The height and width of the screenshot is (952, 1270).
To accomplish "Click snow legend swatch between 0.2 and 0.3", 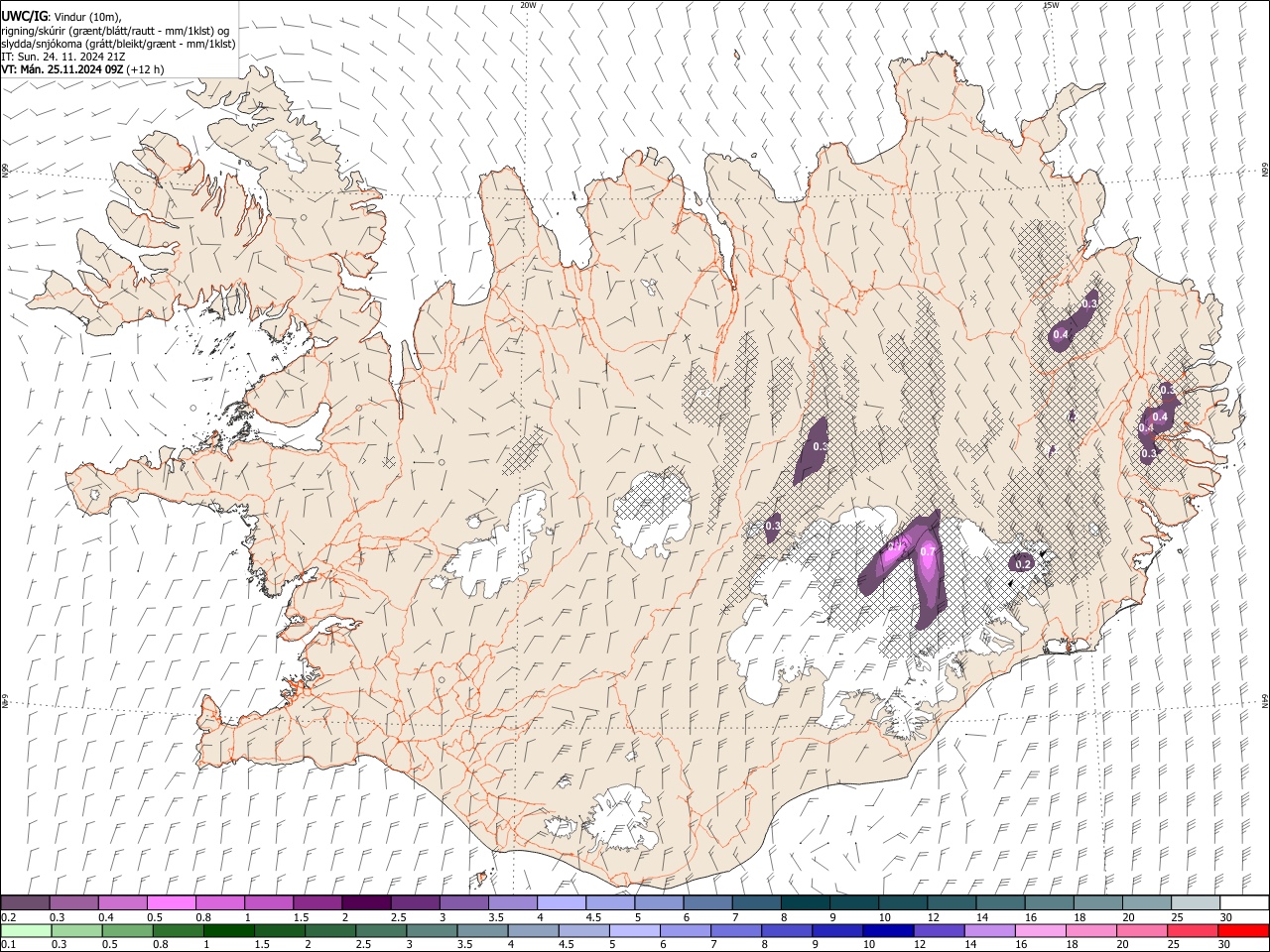I will point(26,902).
